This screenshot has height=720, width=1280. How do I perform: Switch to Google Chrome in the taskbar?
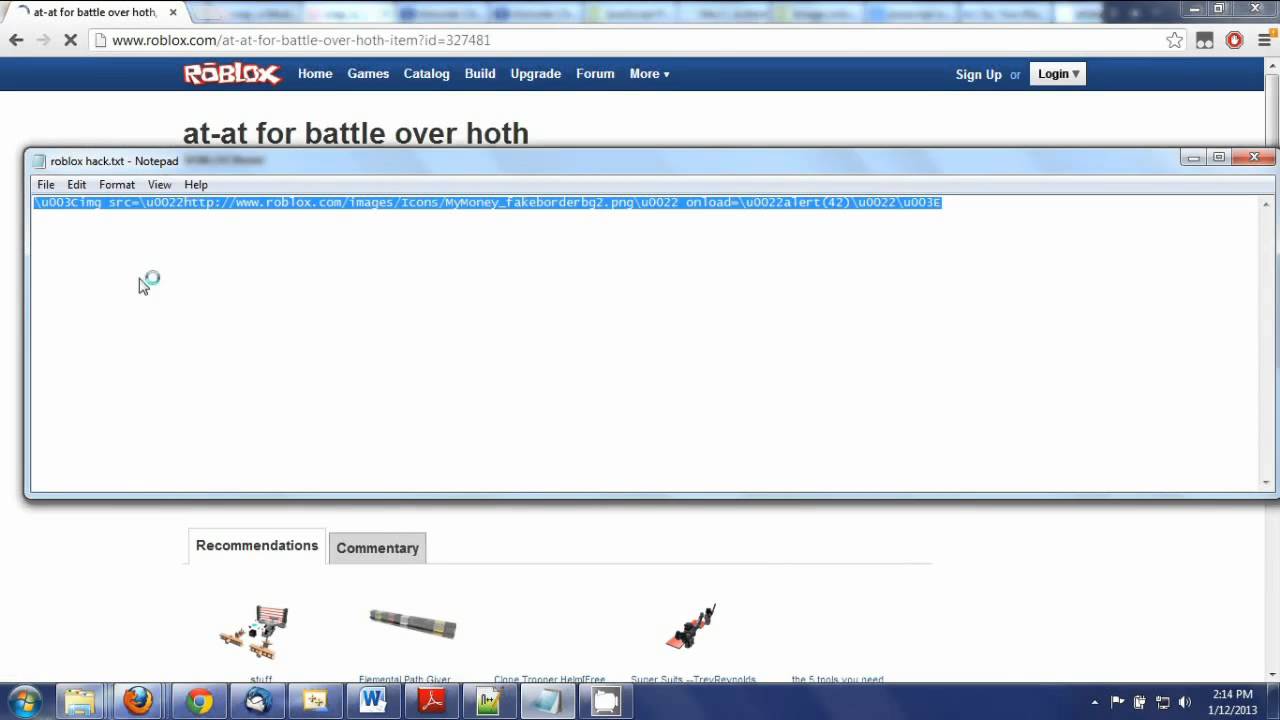[x=199, y=701]
